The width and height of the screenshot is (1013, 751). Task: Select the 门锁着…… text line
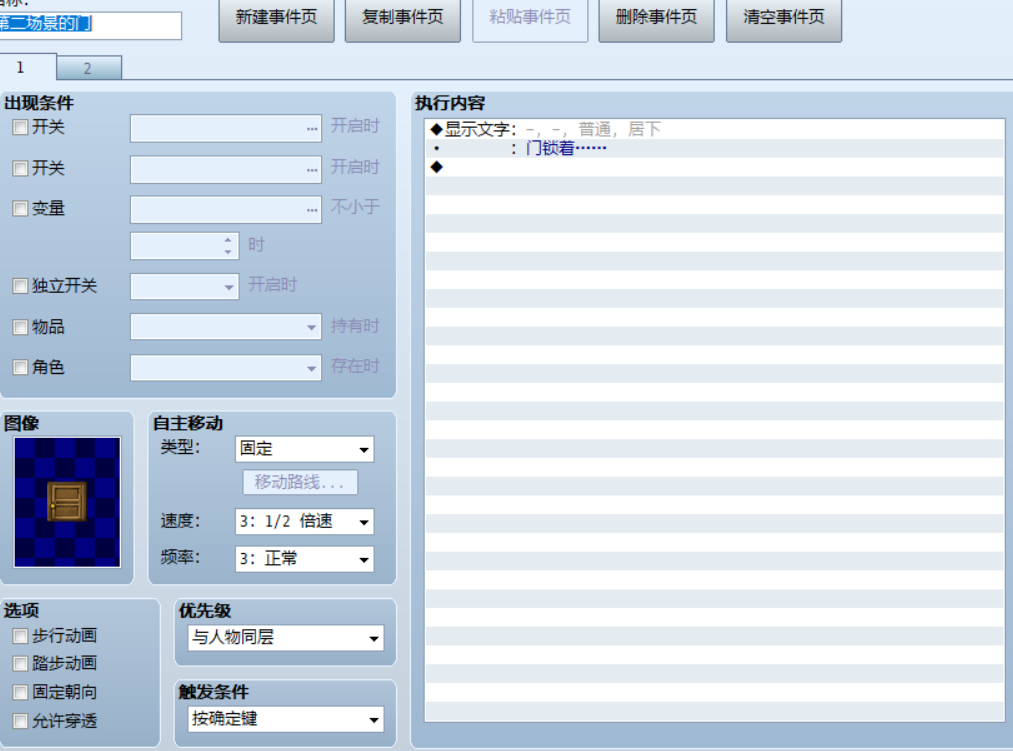tap(714, 148)
